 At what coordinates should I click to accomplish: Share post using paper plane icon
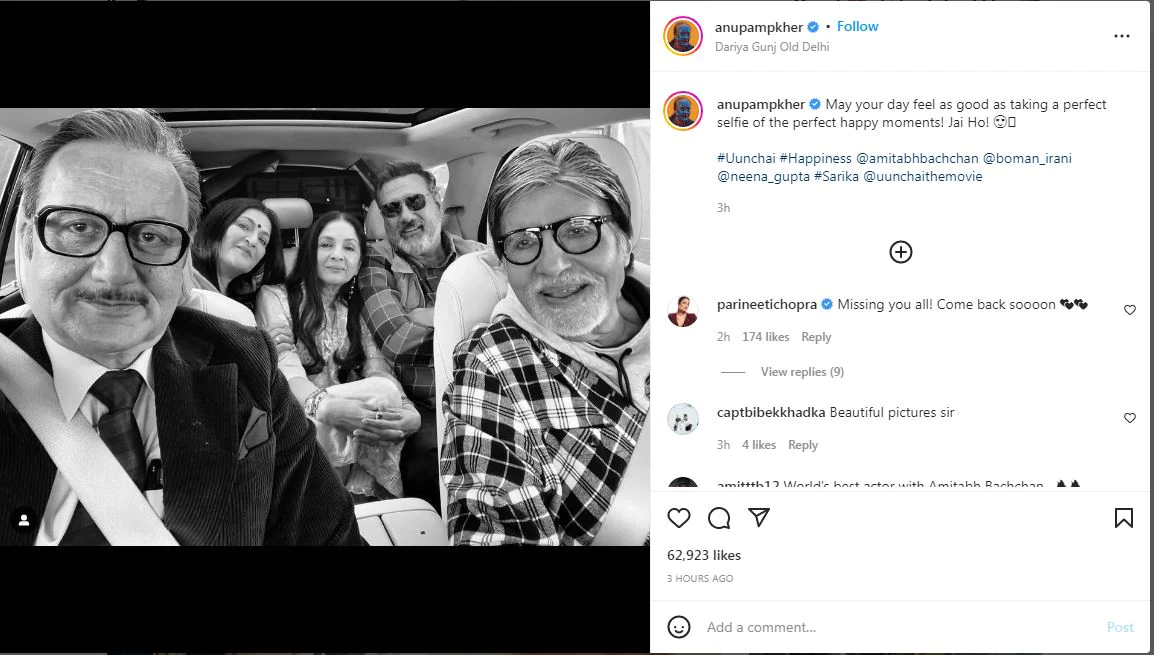tap(759, 518)
